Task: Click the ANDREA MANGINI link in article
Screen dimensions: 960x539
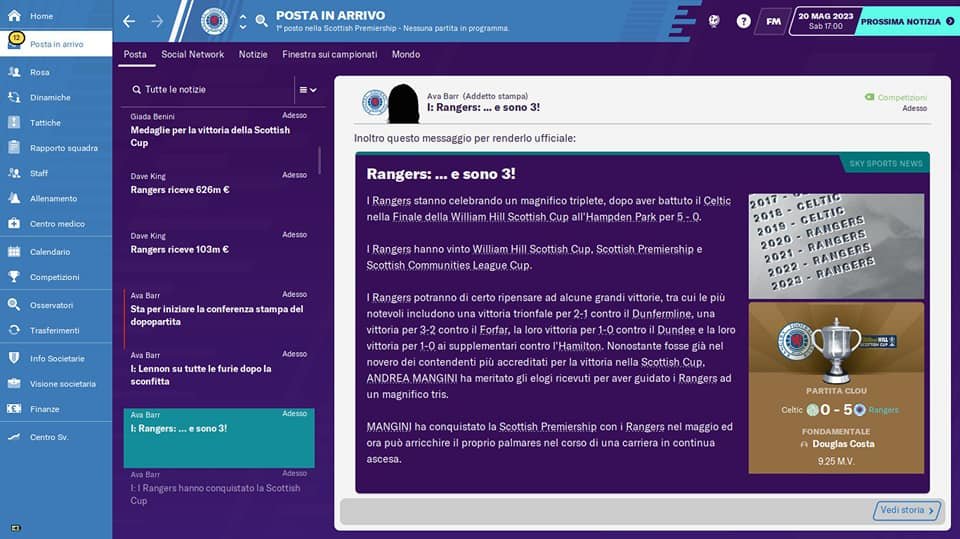Action: point(411,379)
